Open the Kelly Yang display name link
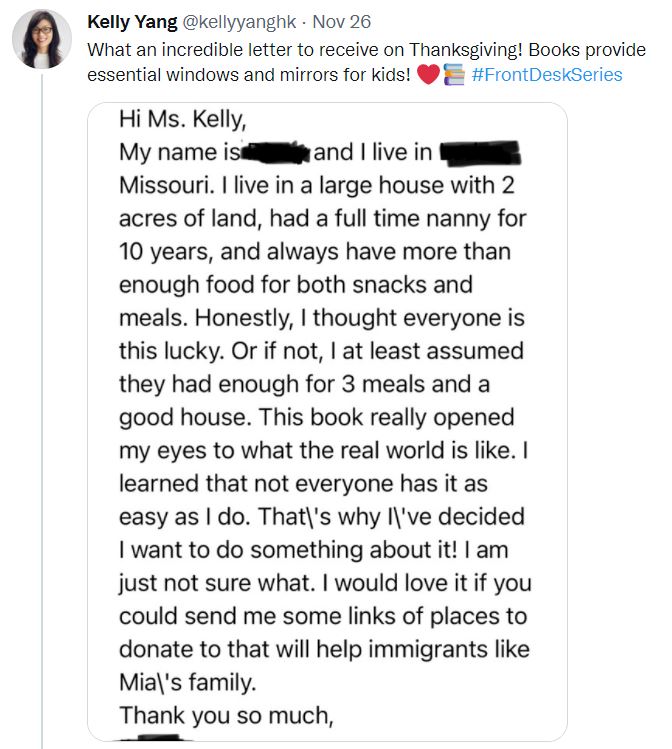 pyautogui.click(x=130, y=22)
